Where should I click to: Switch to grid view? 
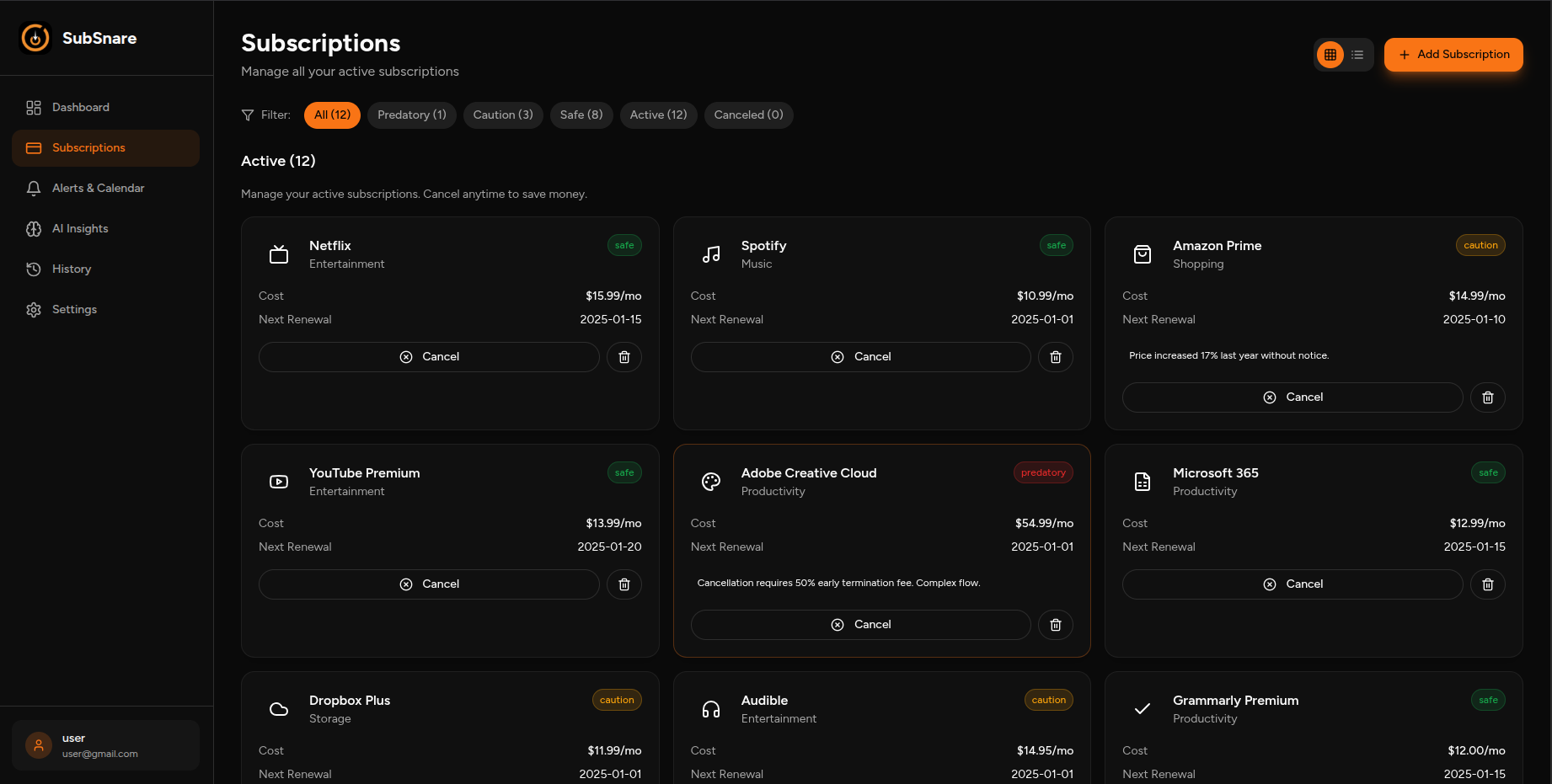pos(1330,55)
